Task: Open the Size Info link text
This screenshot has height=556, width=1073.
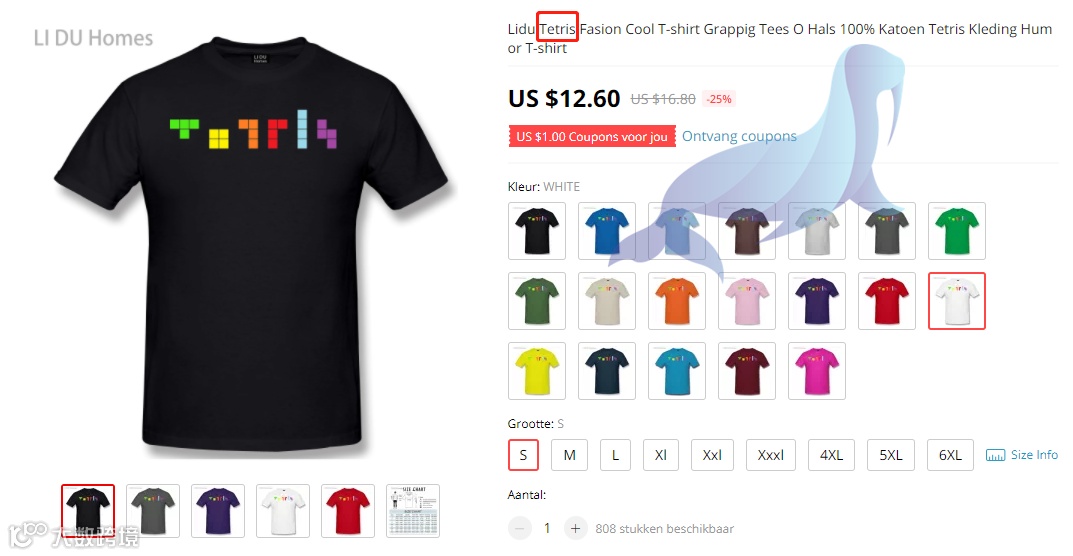Action: coord(1034,455)
